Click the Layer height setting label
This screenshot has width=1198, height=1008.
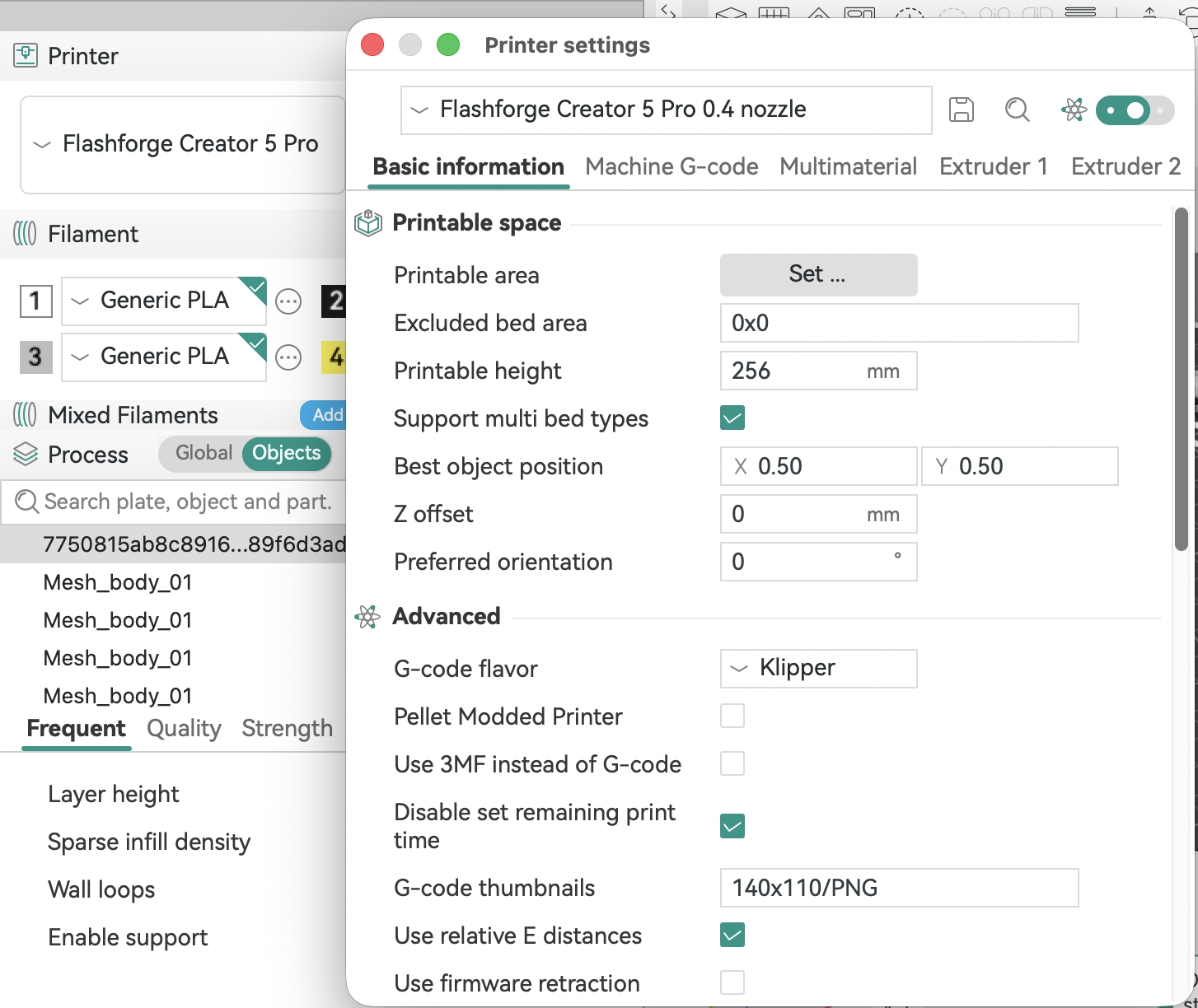(x=113, y=795)
